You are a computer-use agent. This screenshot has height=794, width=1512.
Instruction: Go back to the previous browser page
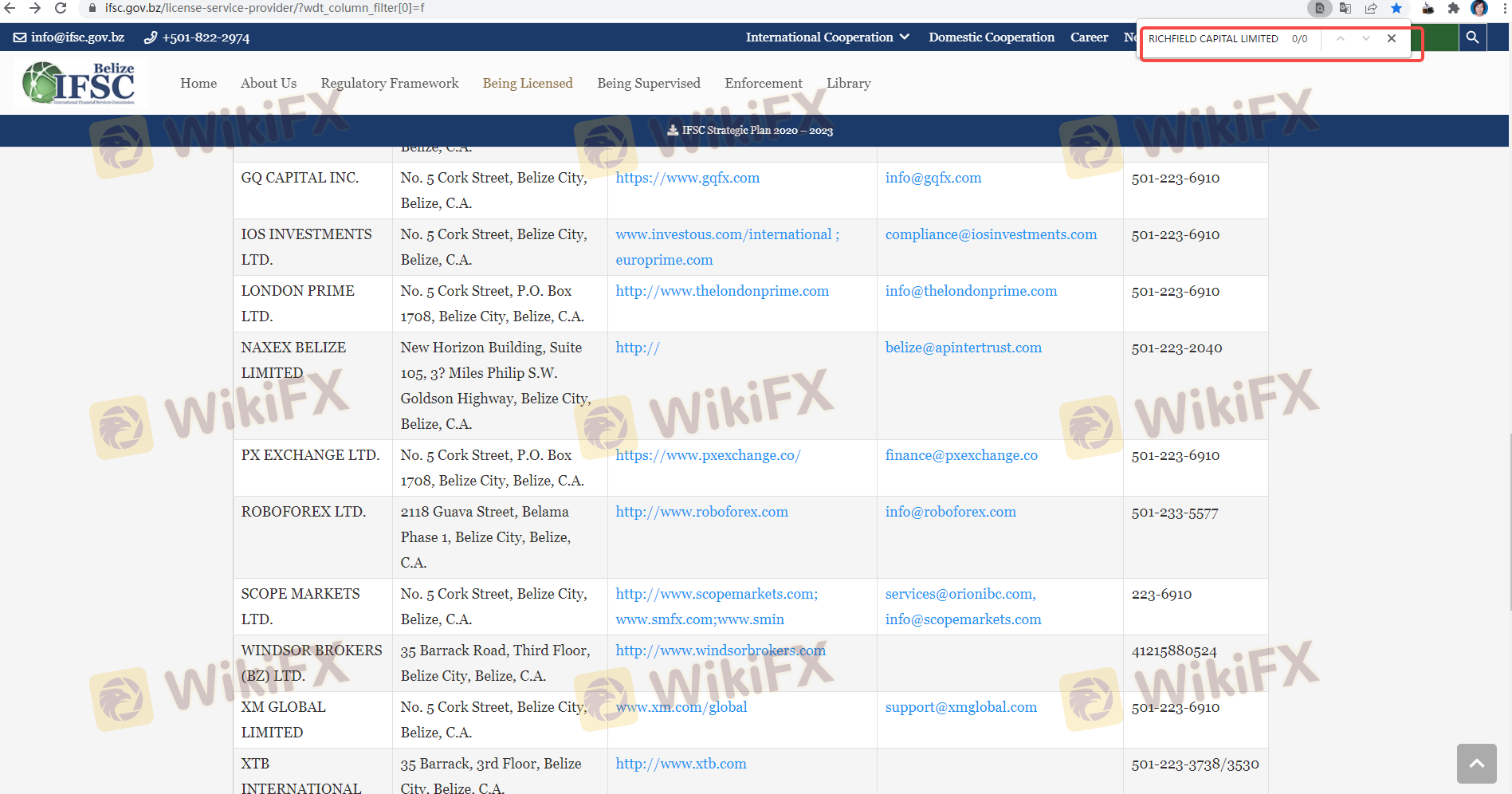pyautogui.click(x=10, y=8)
